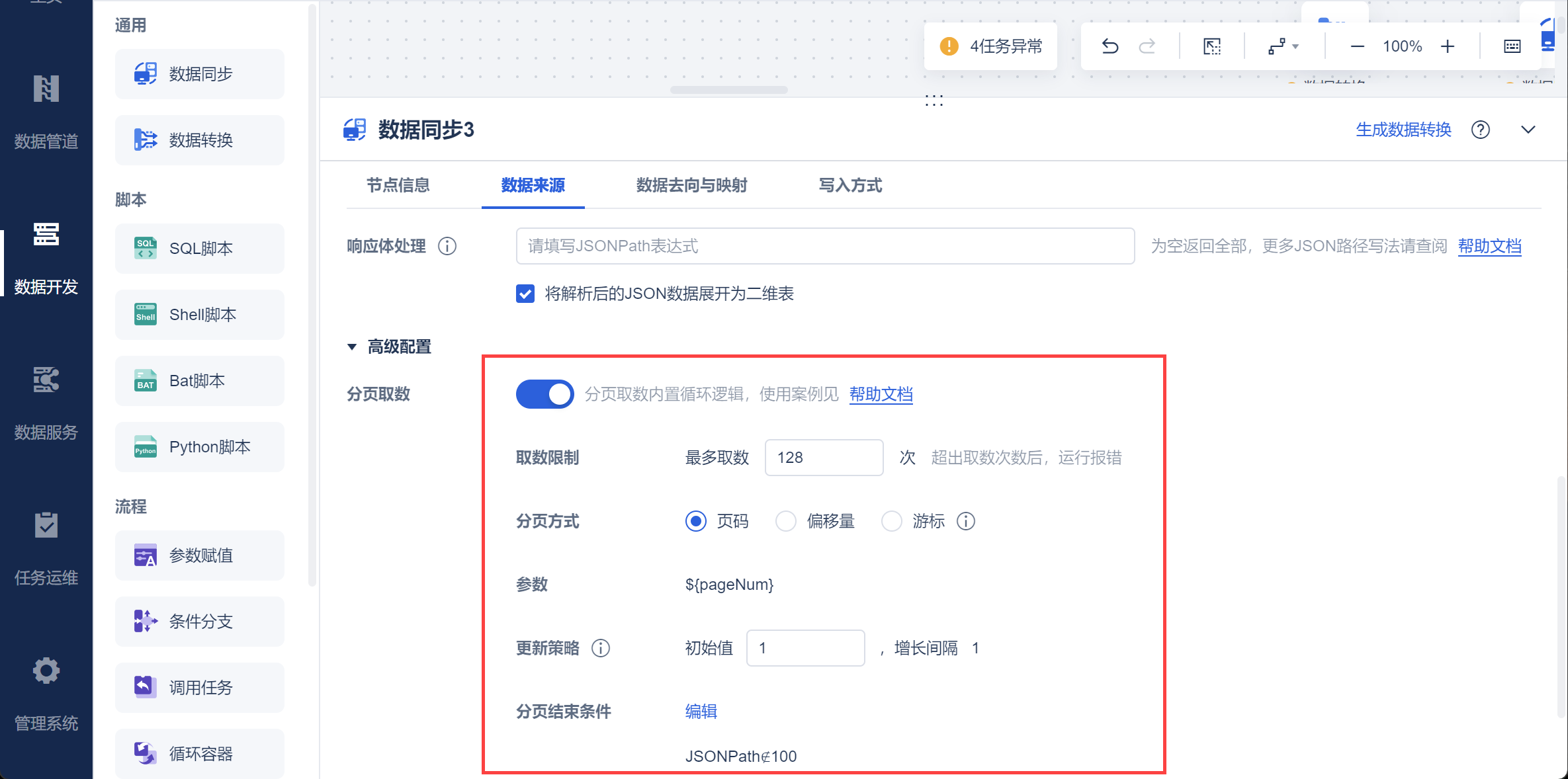This screenshot has width=1568, height=779.
Task: Click the zoom in plus icon
Action: 1448,46
